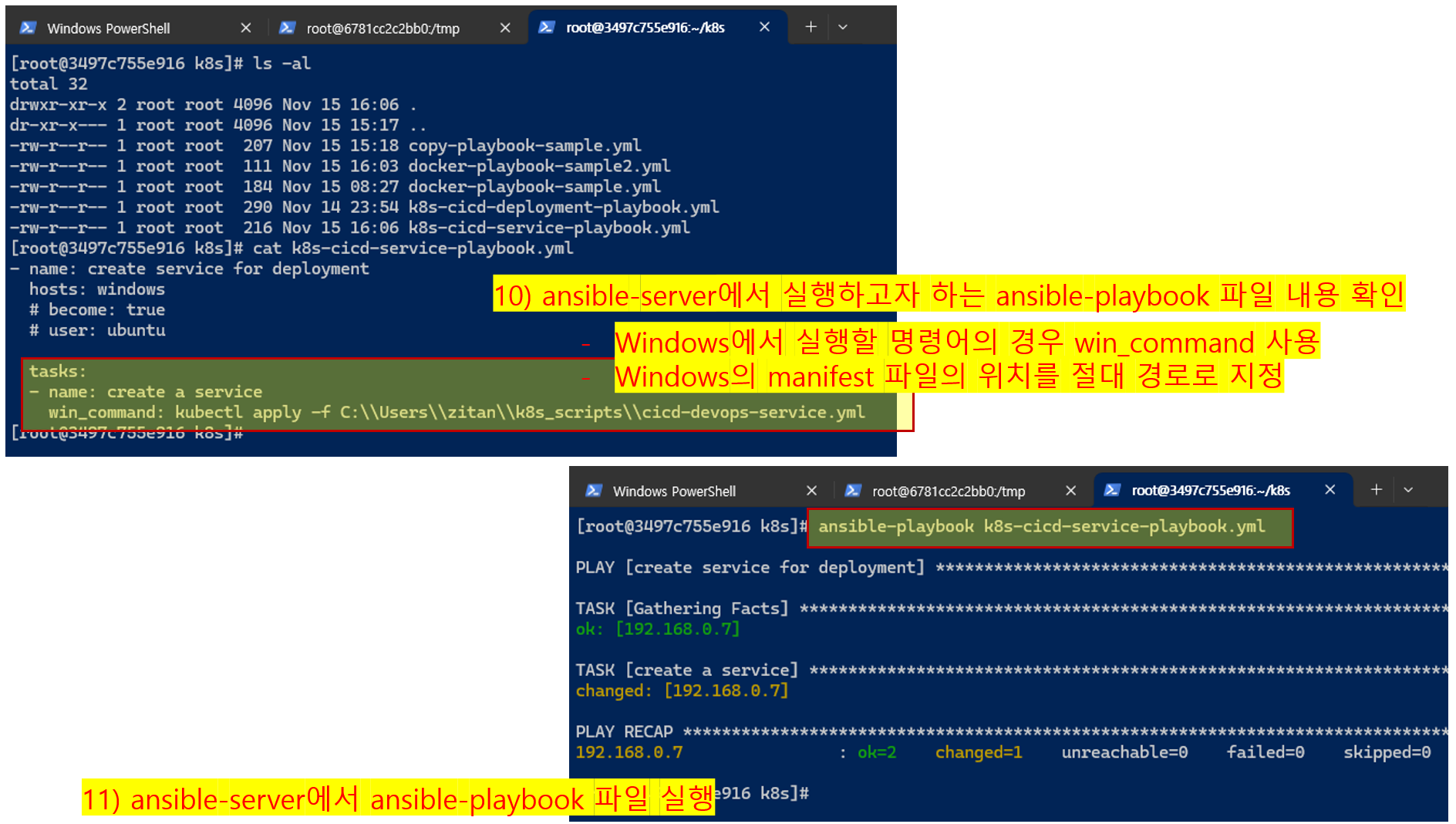
Task: Close the ~/k8s tab in top terminal
Action: pyautogui.click(x=764, y=27)
